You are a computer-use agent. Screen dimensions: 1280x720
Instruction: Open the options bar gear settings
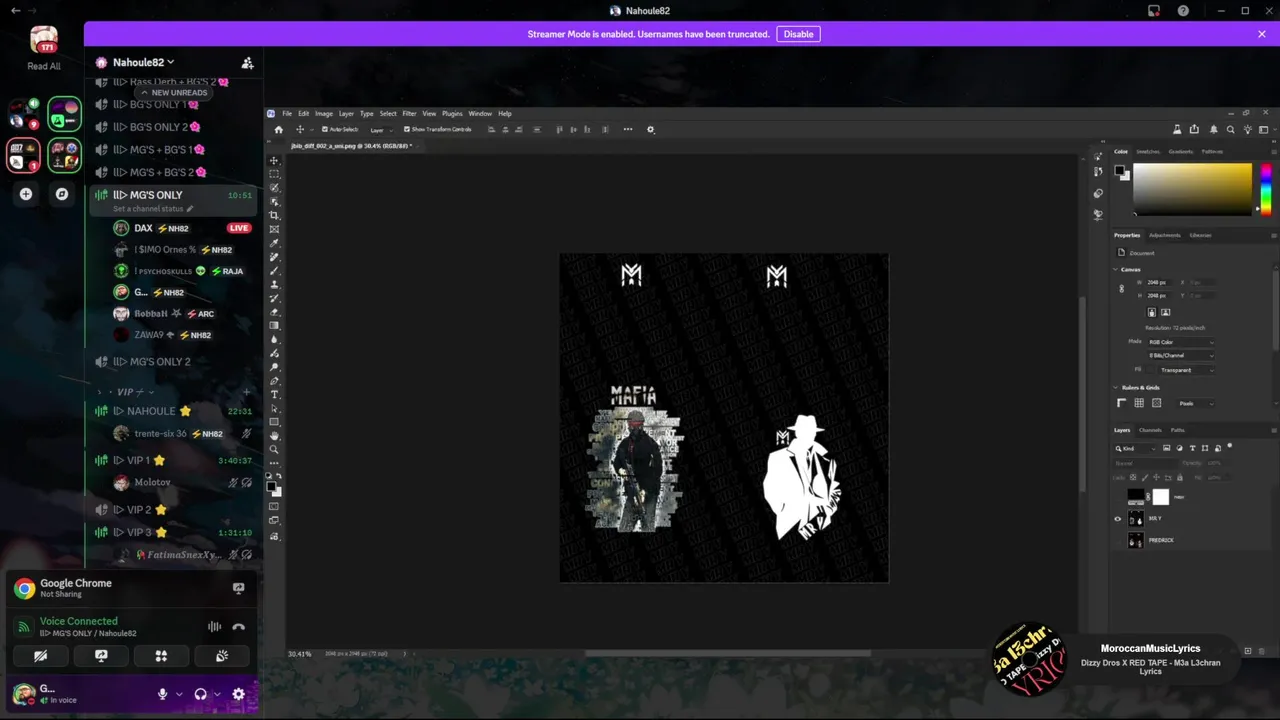(650, 129)
